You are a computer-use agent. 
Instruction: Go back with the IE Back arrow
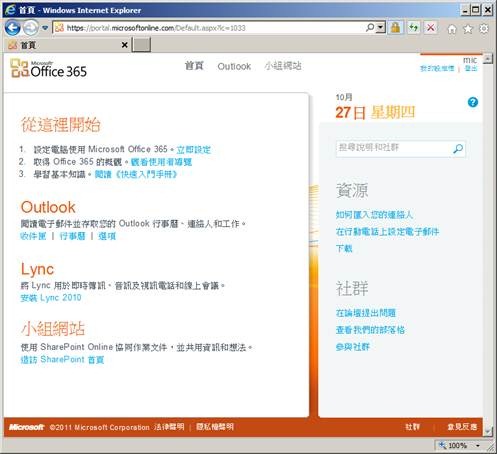[x=13, y=28]
